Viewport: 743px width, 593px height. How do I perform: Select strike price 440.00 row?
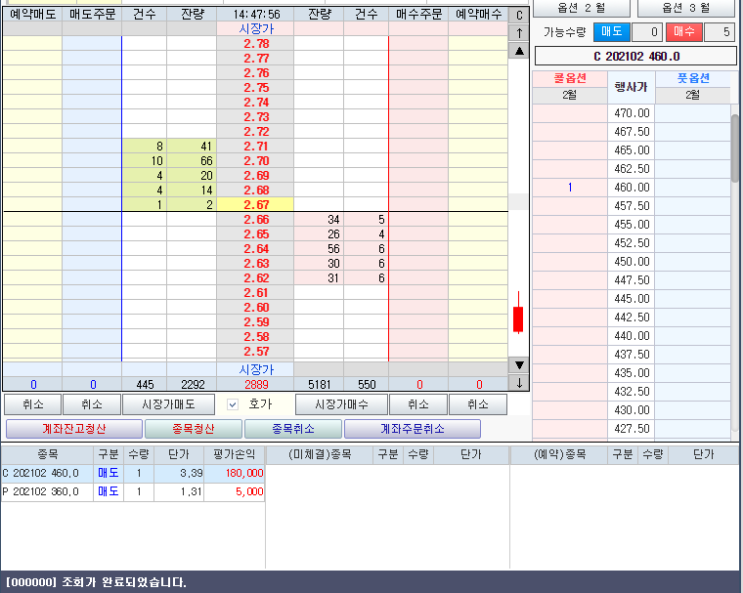[x=632, y=336]
